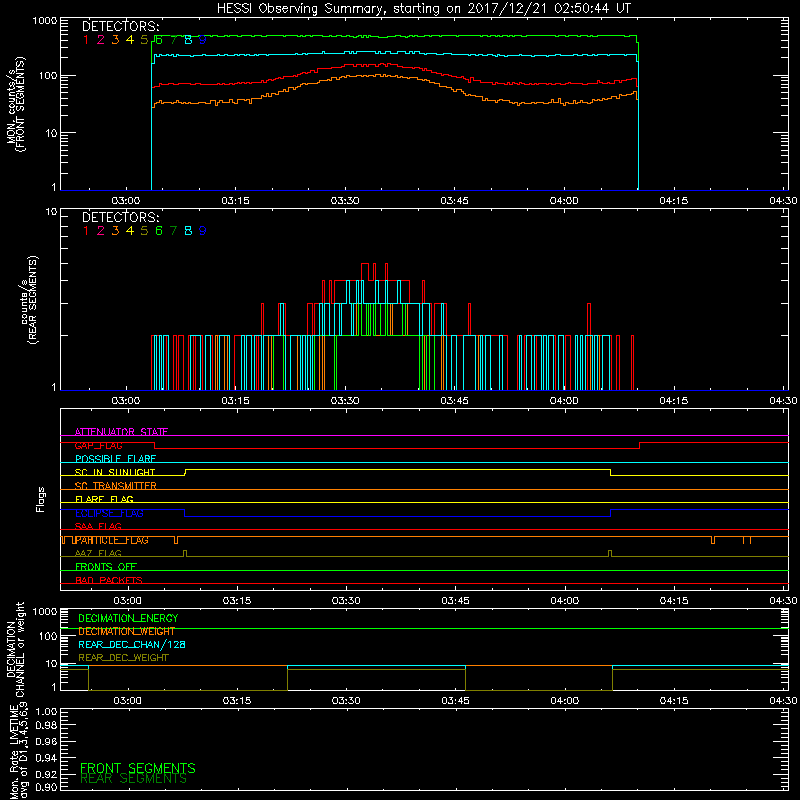The image size is (800, 800).
Task: Click peak of red rear-segment counts curve
Action: pos(365,264)
